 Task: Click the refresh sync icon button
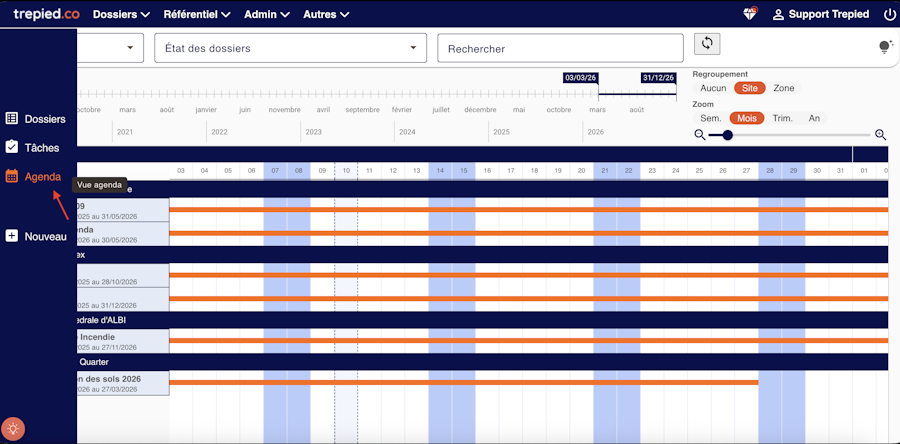pyautogui.click(x=707, y=43)
